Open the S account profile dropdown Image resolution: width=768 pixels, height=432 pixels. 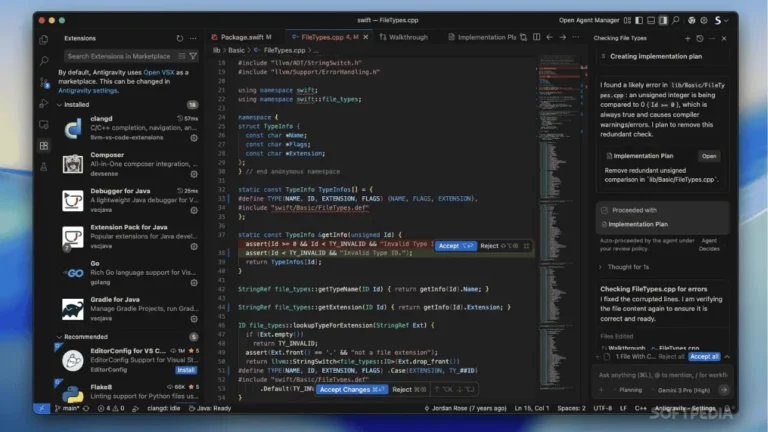[x=721, y=20]
